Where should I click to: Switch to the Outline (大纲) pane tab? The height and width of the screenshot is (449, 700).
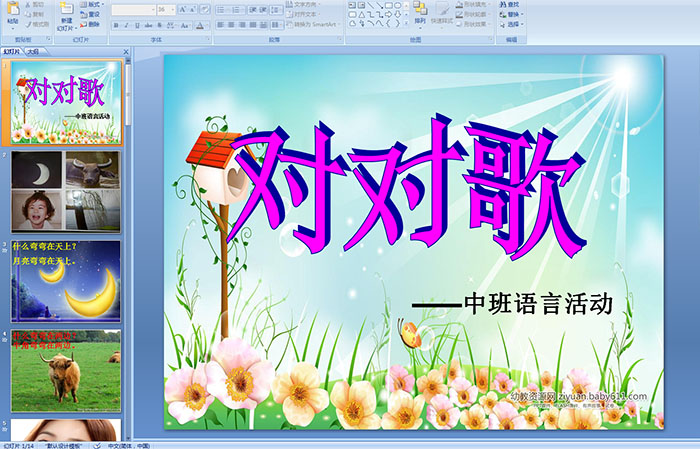pyautogui.click(x=33, y=51)
